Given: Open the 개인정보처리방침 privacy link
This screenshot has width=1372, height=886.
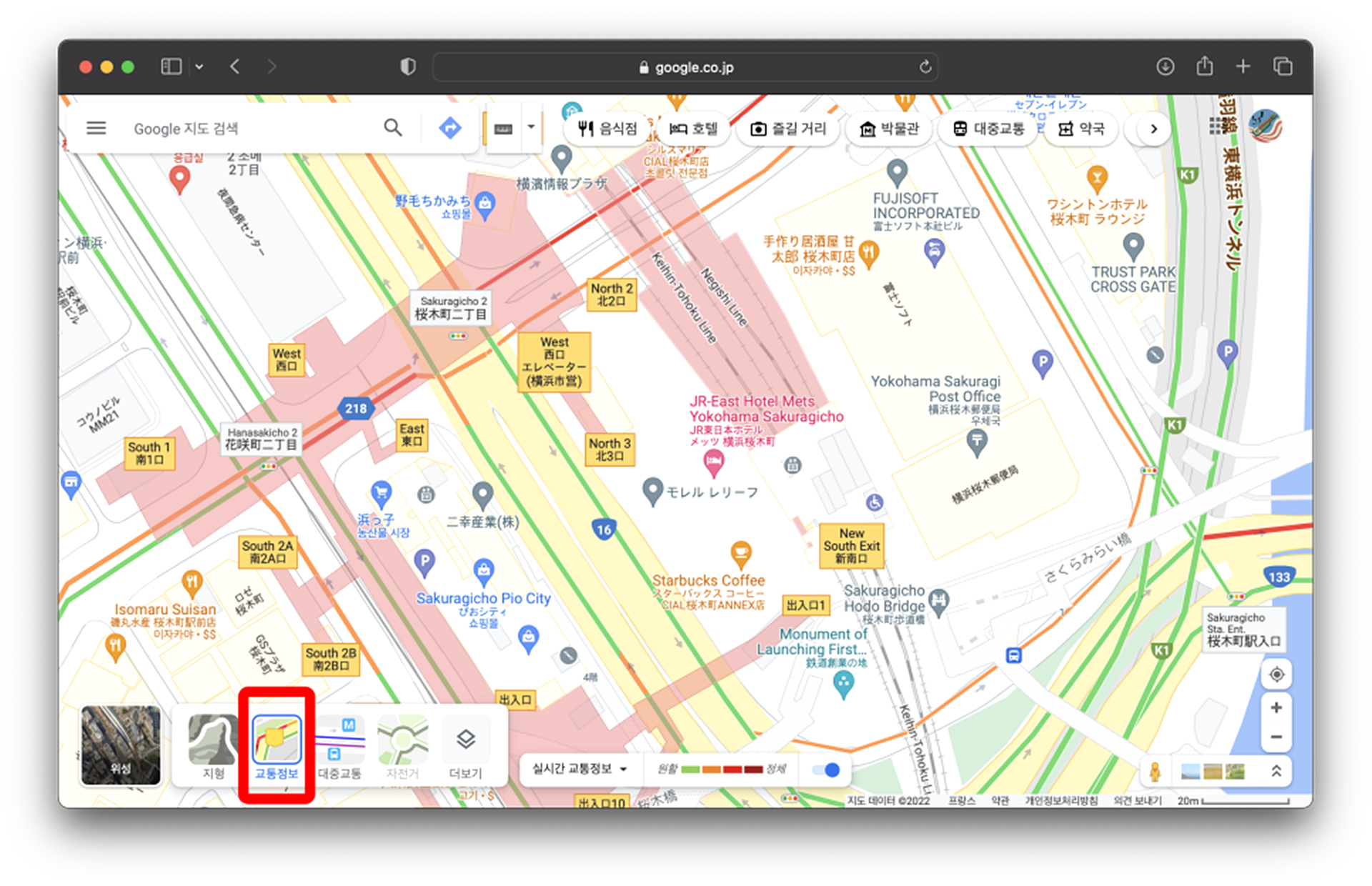Looking at the screenshot, I should pos(1062,801).
